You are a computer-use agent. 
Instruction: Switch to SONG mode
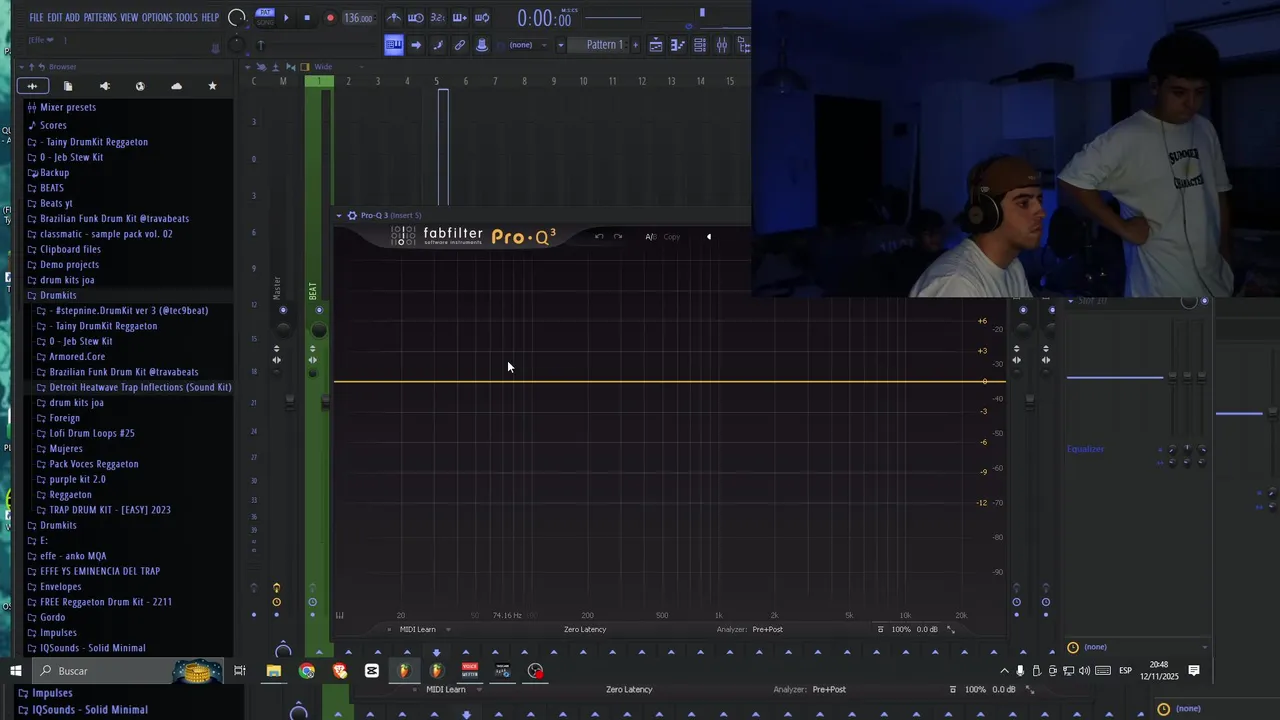point(265,22)
